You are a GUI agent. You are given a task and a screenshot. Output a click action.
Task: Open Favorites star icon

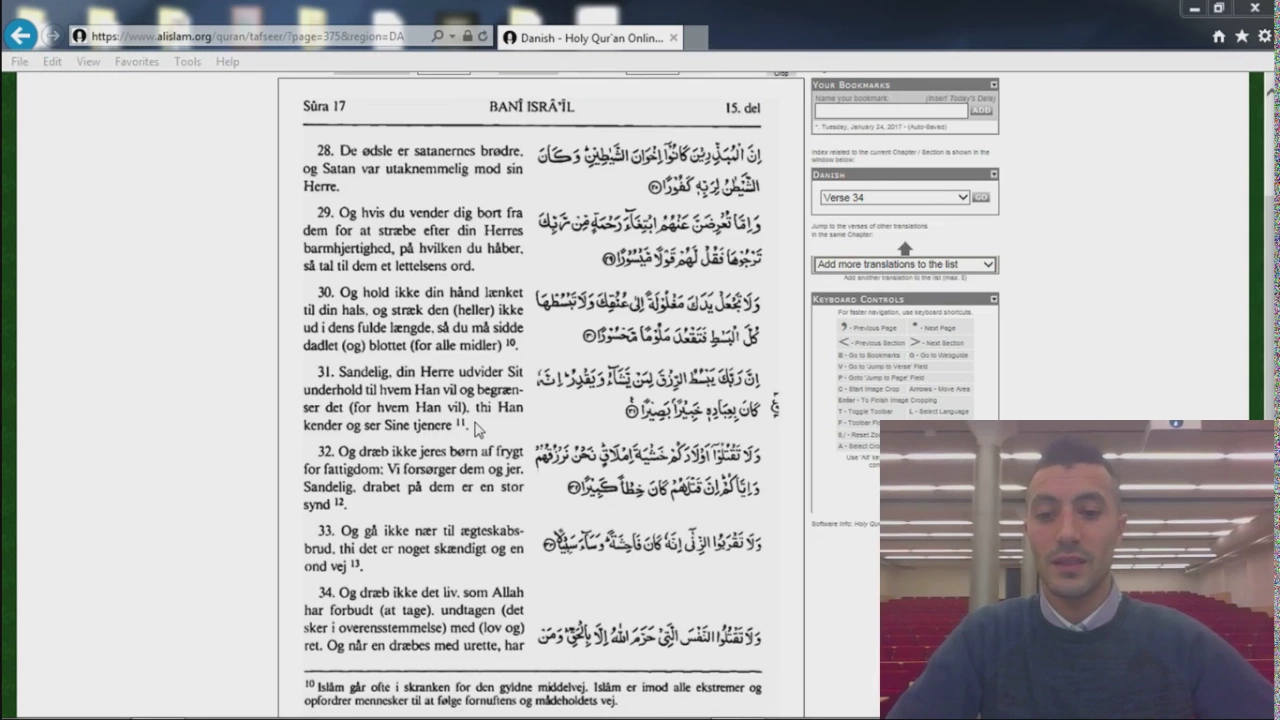1241,36
